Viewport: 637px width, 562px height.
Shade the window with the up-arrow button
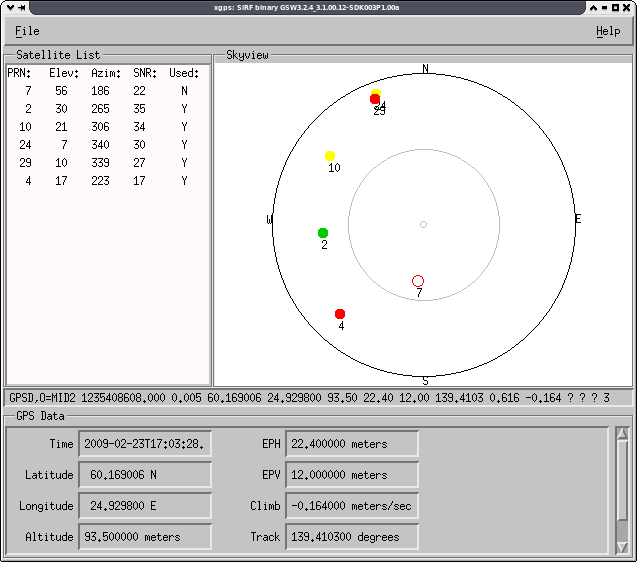594,7
